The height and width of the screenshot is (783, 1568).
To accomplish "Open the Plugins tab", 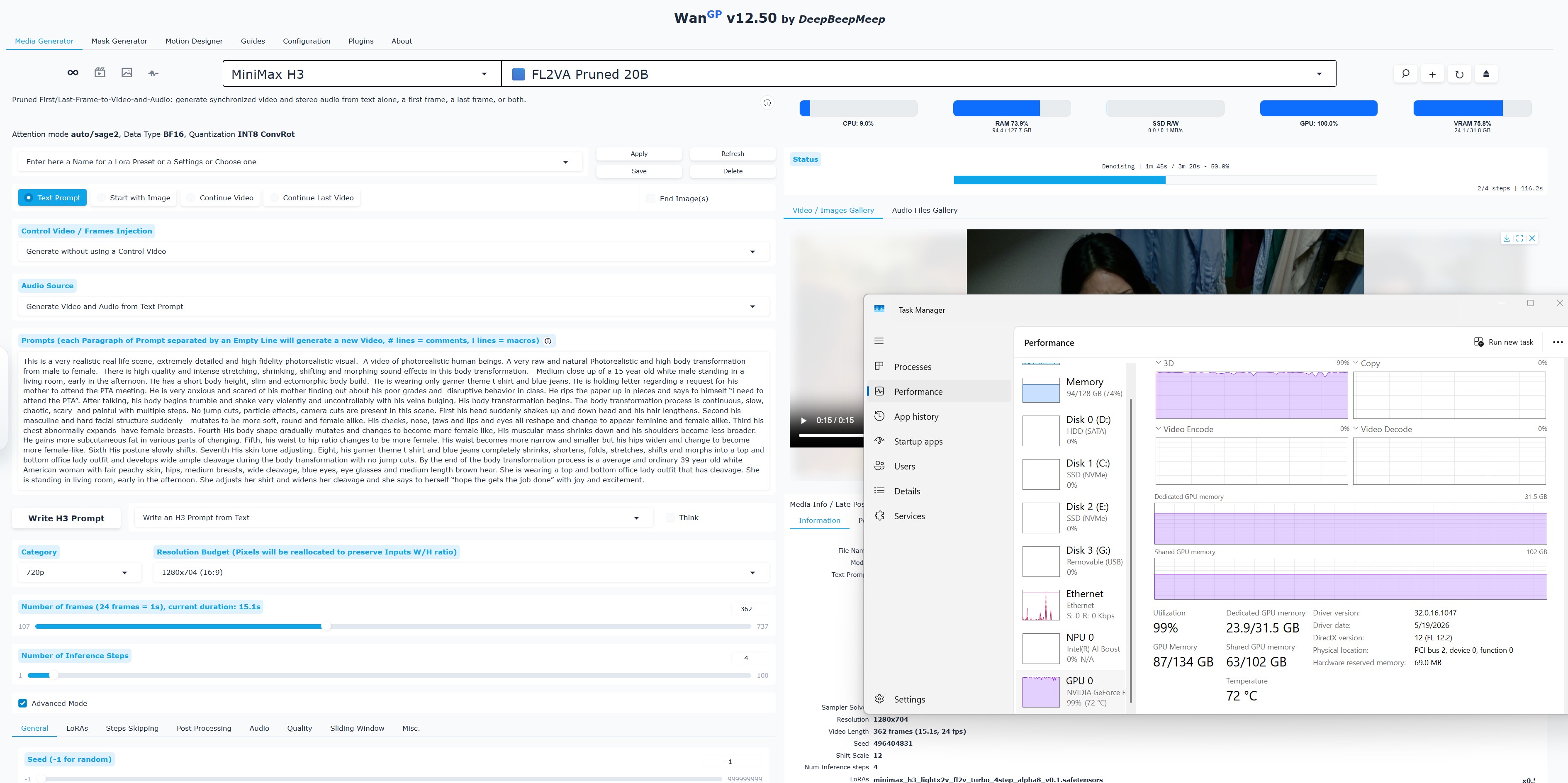I will (361, 41).
